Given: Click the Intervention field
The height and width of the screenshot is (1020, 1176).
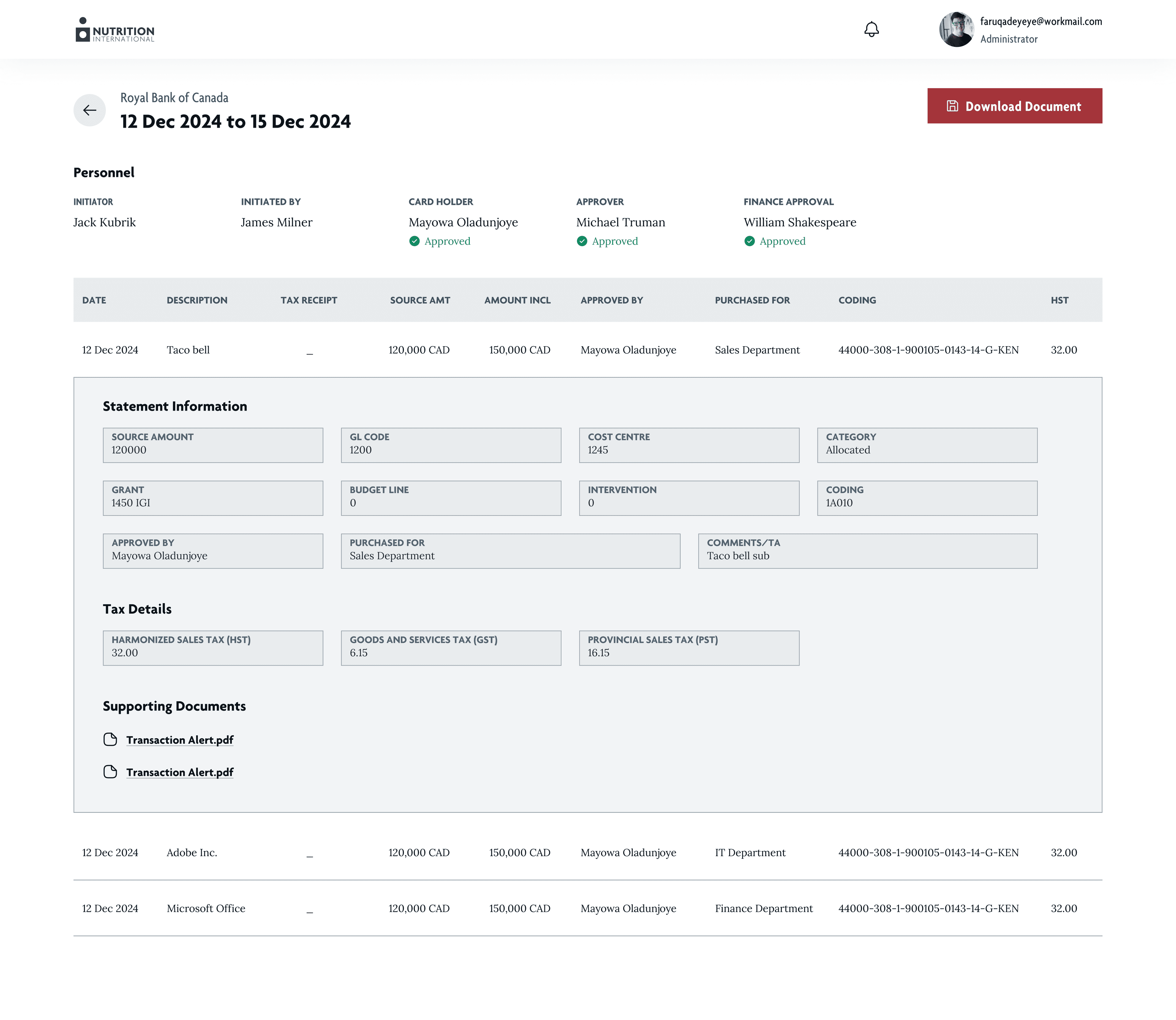Looking at the screenshot, I should (689, 498).
